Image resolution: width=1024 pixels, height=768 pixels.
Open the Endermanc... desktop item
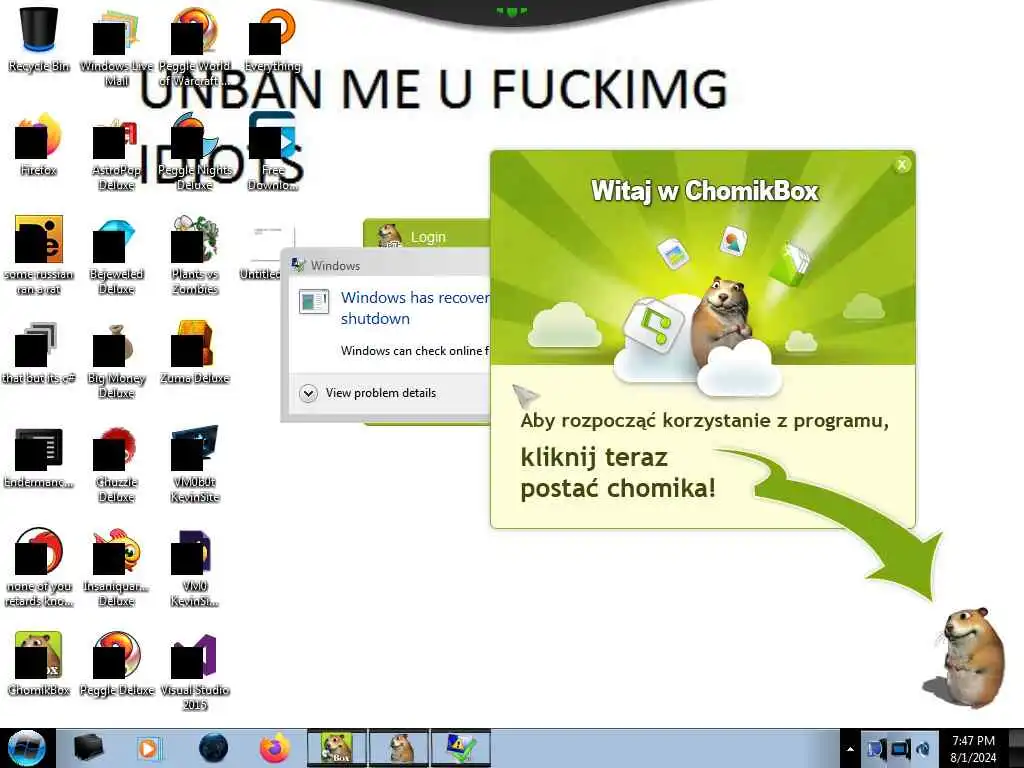39,456
